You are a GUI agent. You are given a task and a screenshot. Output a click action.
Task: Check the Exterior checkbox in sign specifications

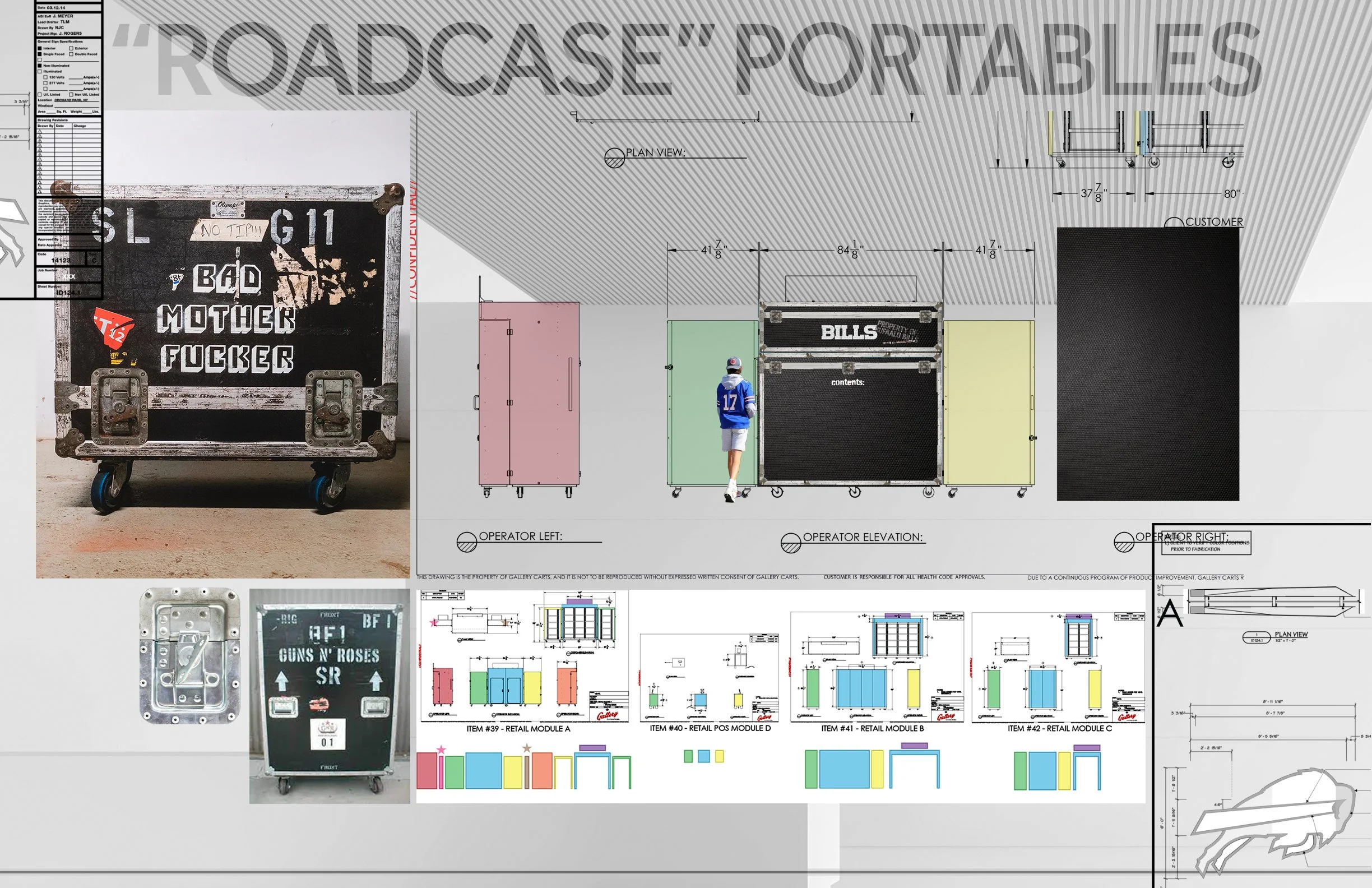(72, 48)
